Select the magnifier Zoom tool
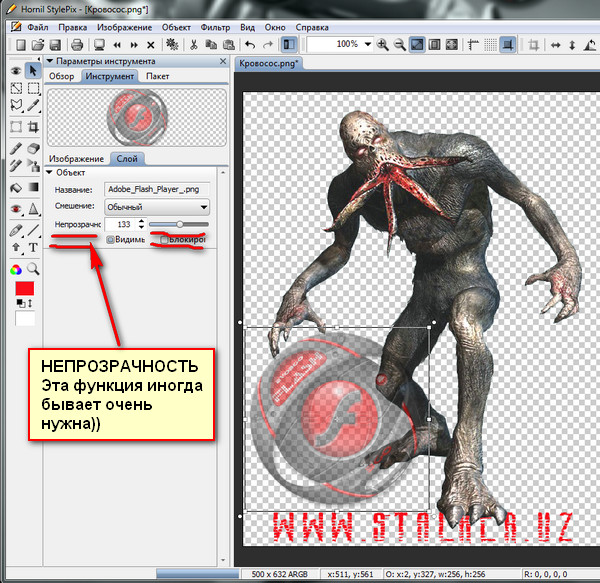 pos(33,269)
